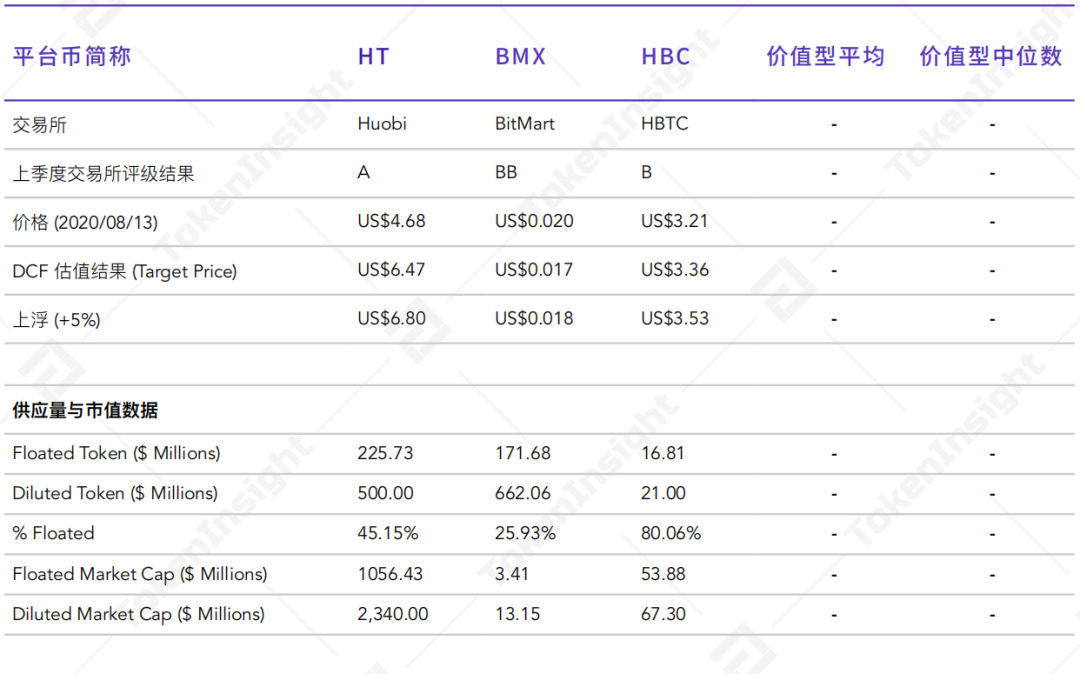Select the 500.00 diluted token value
Screen dimensions: 1080x674
coord(386,493)
